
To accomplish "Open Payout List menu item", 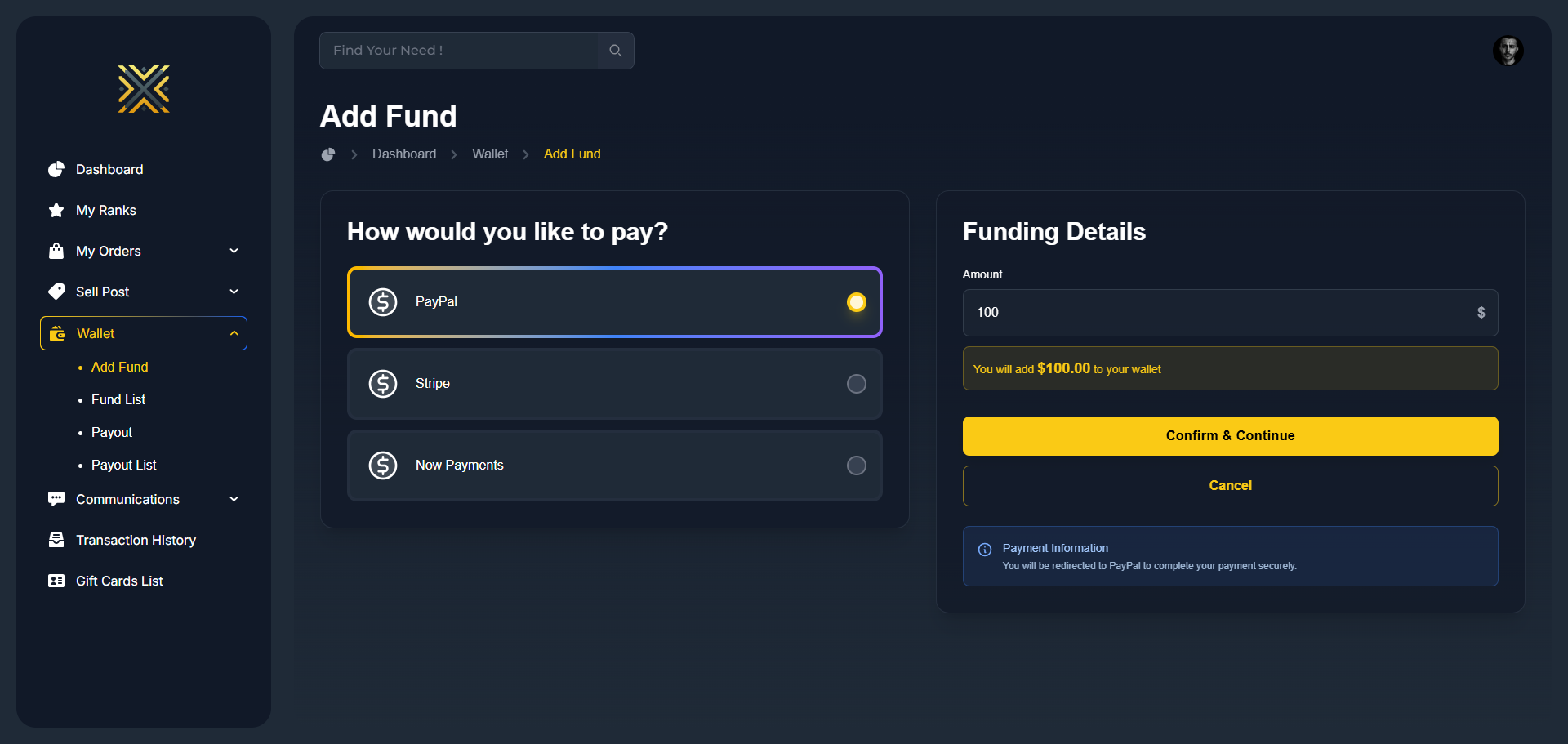I will (123, 465).
